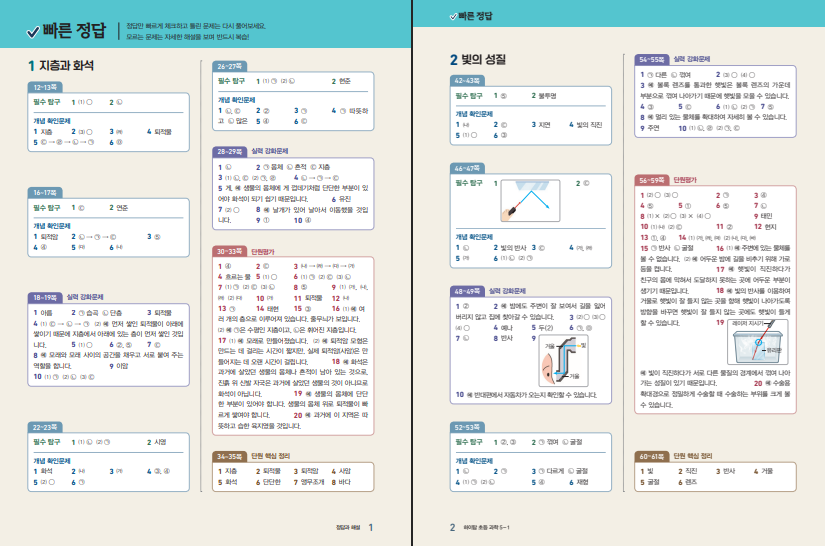Select the purple 28~29쪽 tab
Viewport: 825px width, 546px height.
(212, 151)
